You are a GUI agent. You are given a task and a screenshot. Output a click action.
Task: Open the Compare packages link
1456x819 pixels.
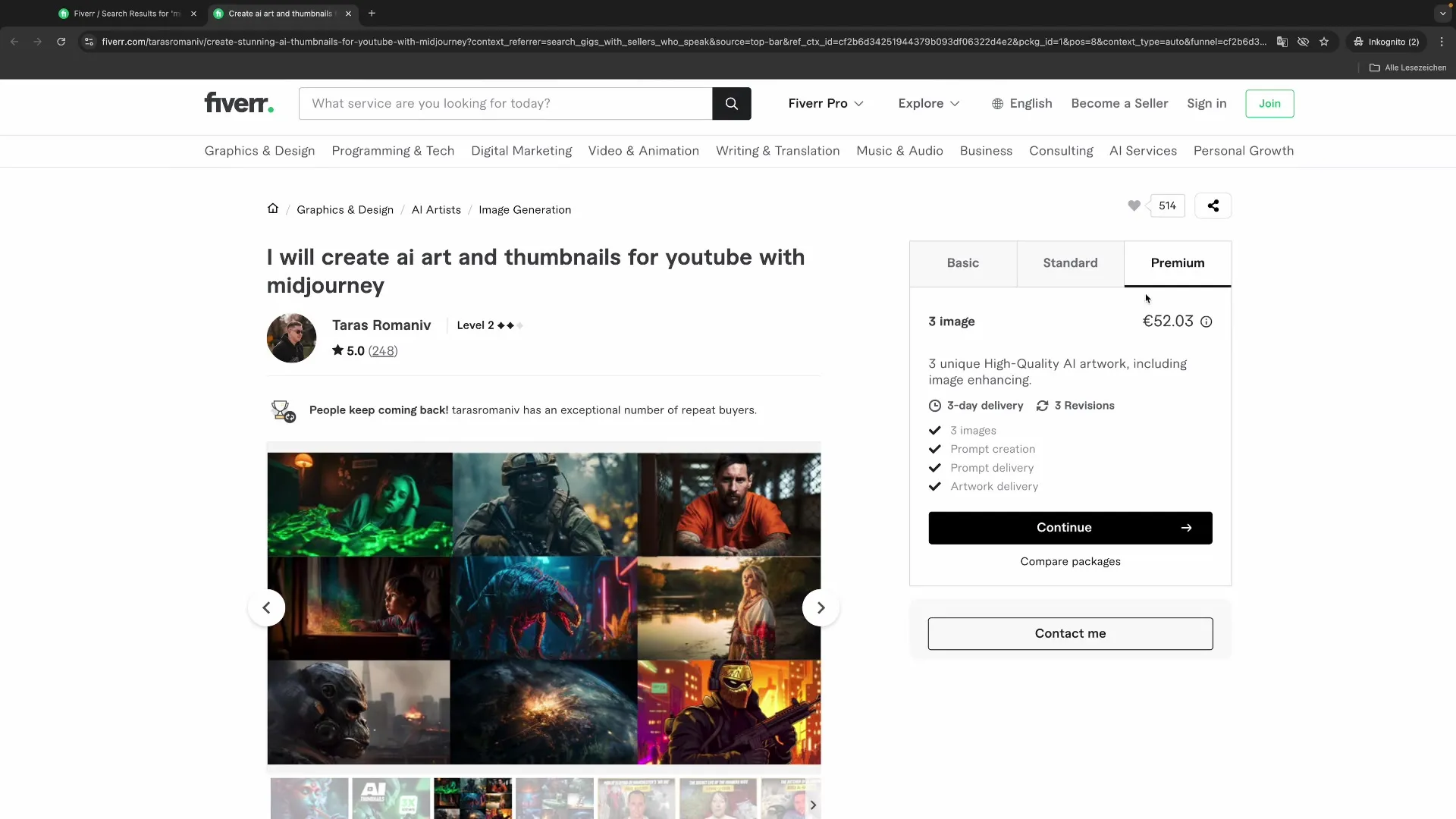click(1069, 561)
